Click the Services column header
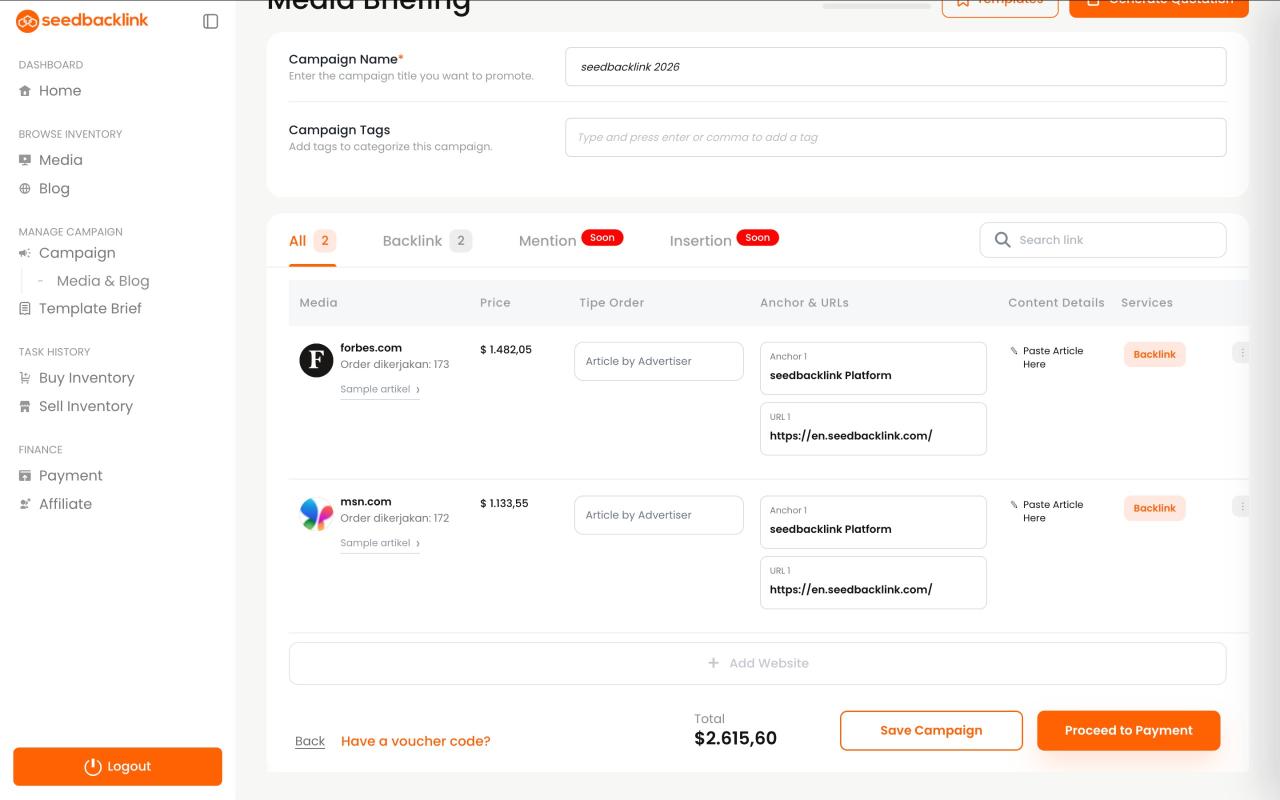1280x800 pixels. coord(1147,303)
